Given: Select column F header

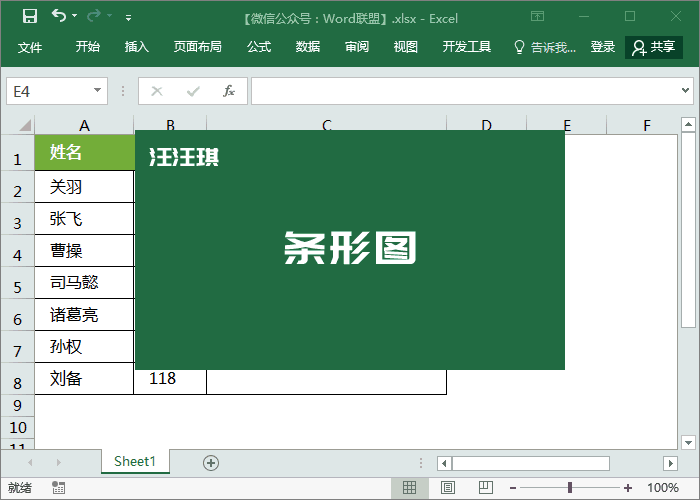Looking at the screenshot, I should tap(647, 125).
